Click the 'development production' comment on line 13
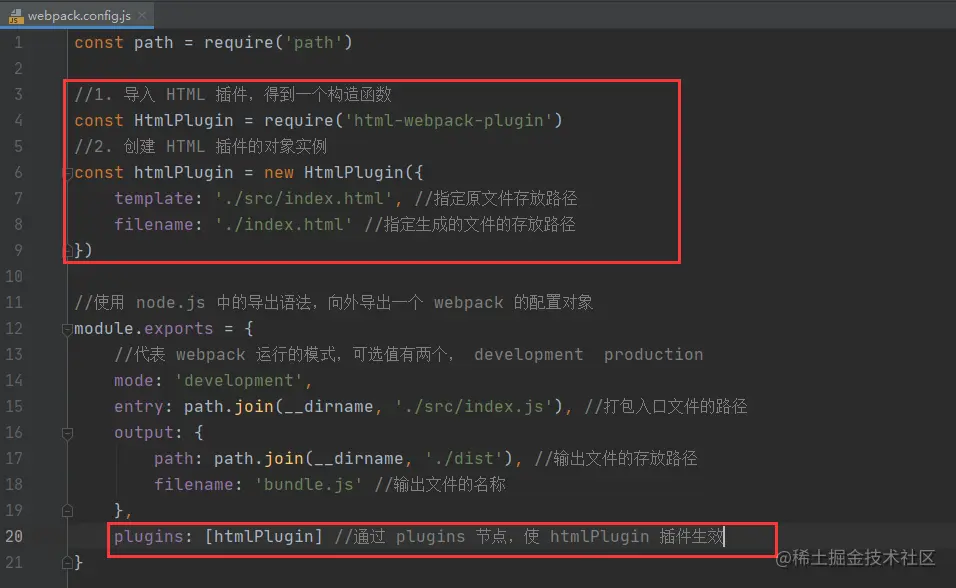This screenshot has height=588, width=956. click(588, 354)
